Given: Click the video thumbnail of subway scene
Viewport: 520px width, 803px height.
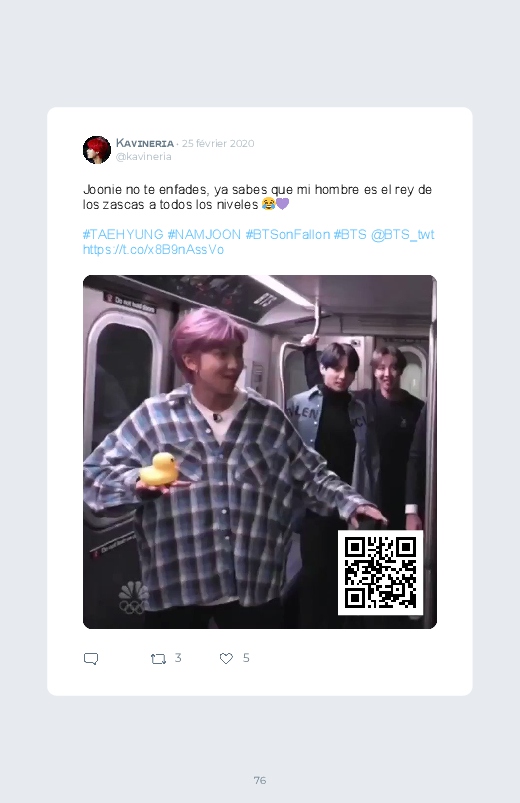Looking at the screenshot, I should click(x=260, y=452).
